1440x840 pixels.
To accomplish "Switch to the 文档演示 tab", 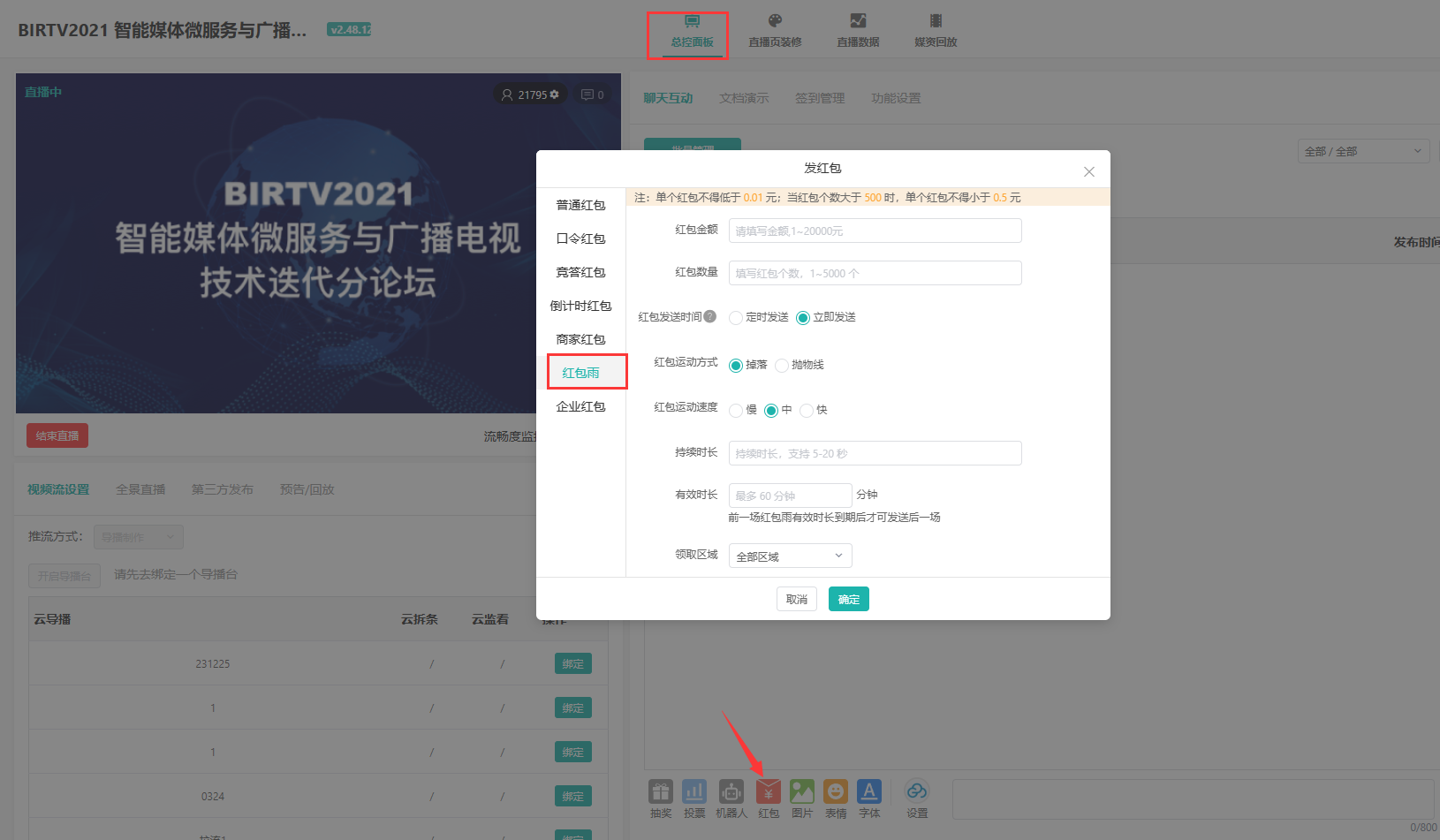I will tap(744, 98).
